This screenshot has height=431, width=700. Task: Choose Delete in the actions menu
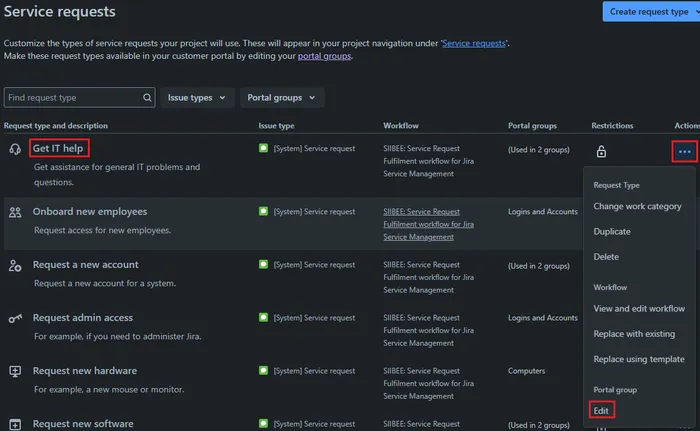pos(606,257)
